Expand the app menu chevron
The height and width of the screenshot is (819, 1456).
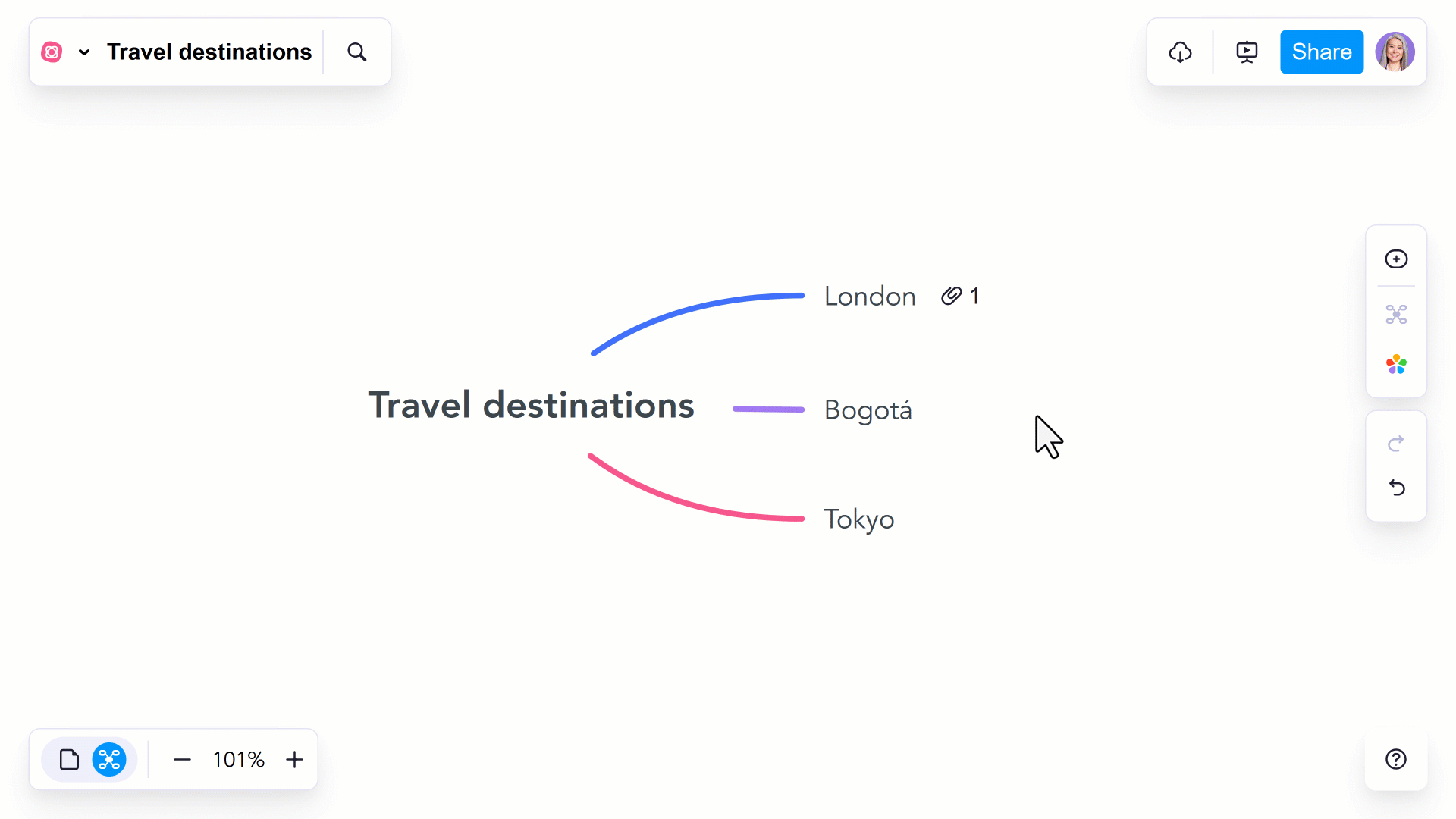point(84,52)
